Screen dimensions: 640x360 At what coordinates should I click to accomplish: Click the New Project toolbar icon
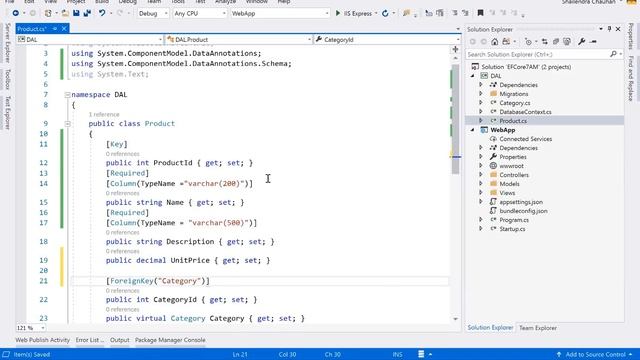(x=48, y=13)
